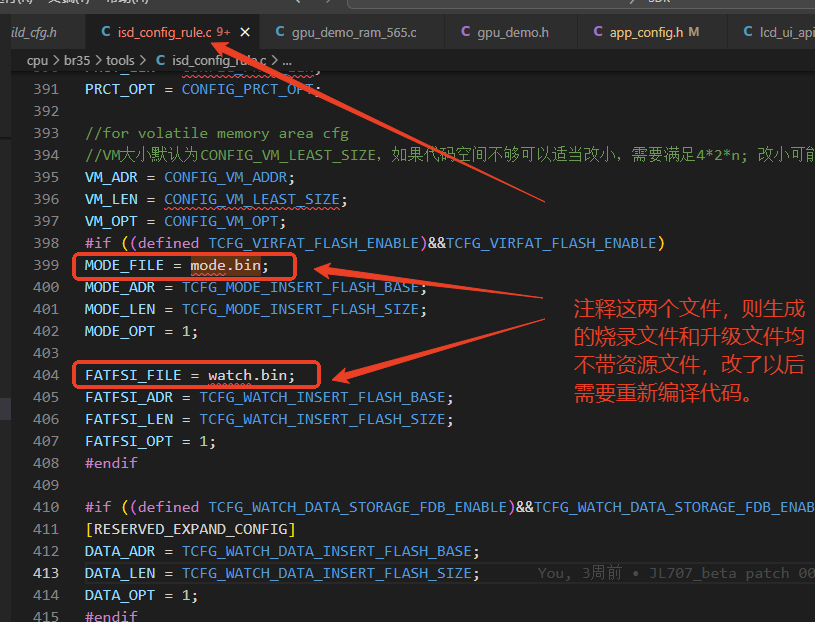Open the br35 breadcrumb dropdown
This screenshot has height=622, width=815.
click(77, 61)
